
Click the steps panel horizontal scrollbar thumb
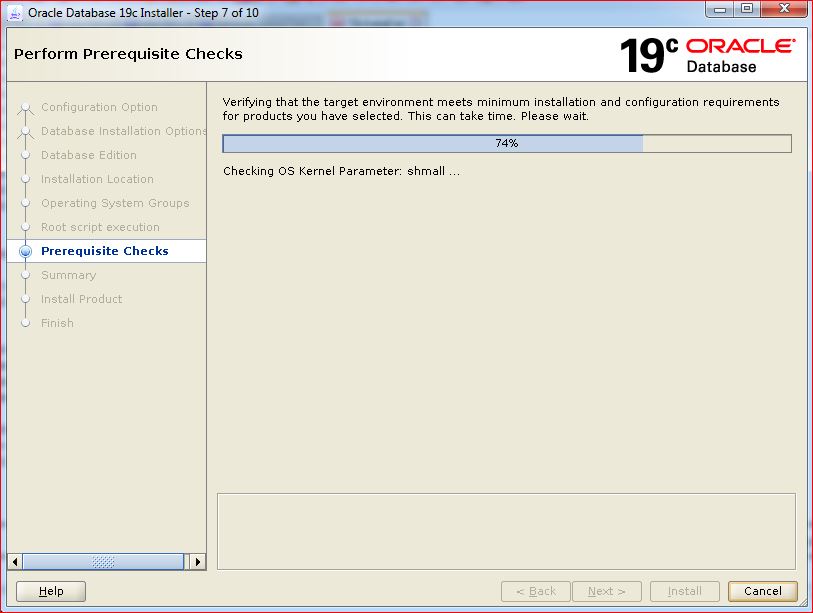pos(103,562)
